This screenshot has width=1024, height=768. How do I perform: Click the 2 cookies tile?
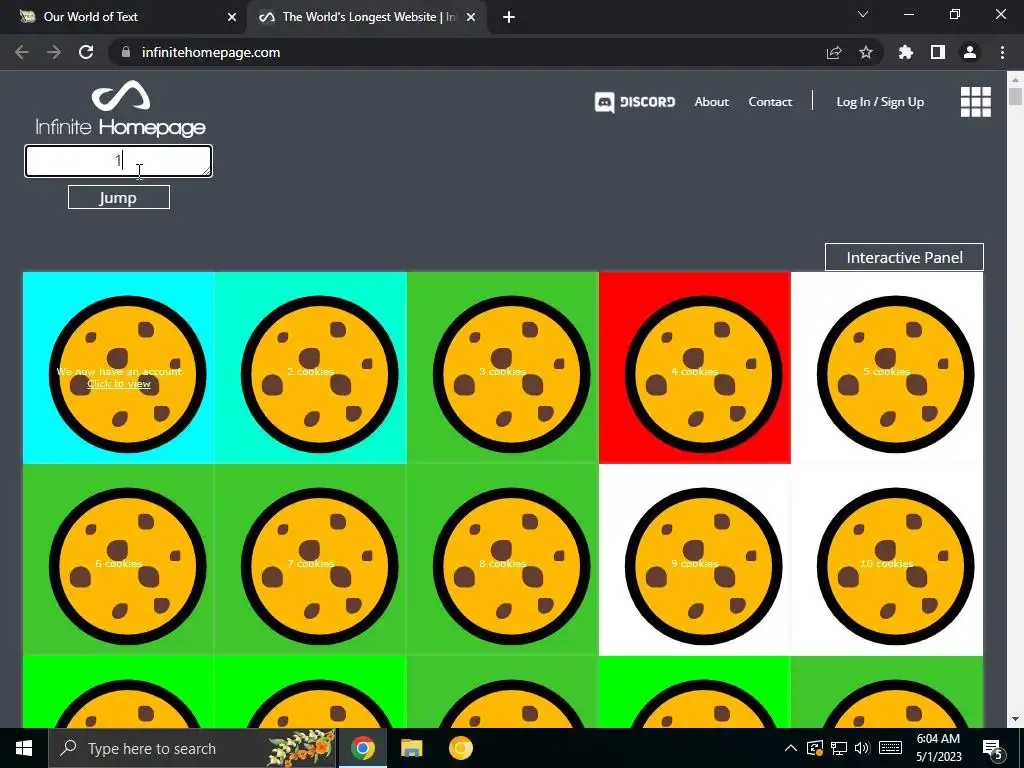[x=311, y=368]
